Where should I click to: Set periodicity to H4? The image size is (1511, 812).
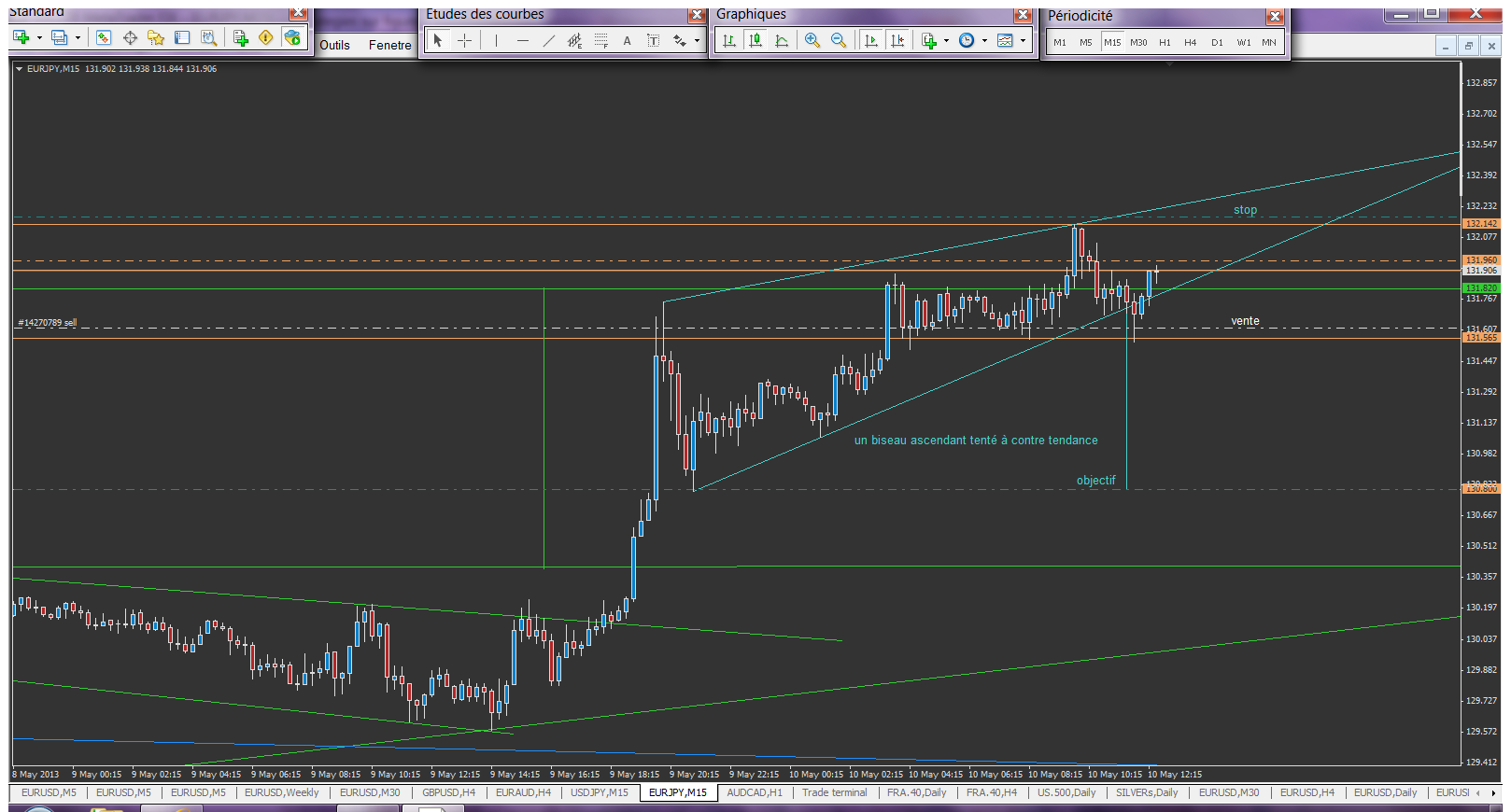click(1191, 42)
